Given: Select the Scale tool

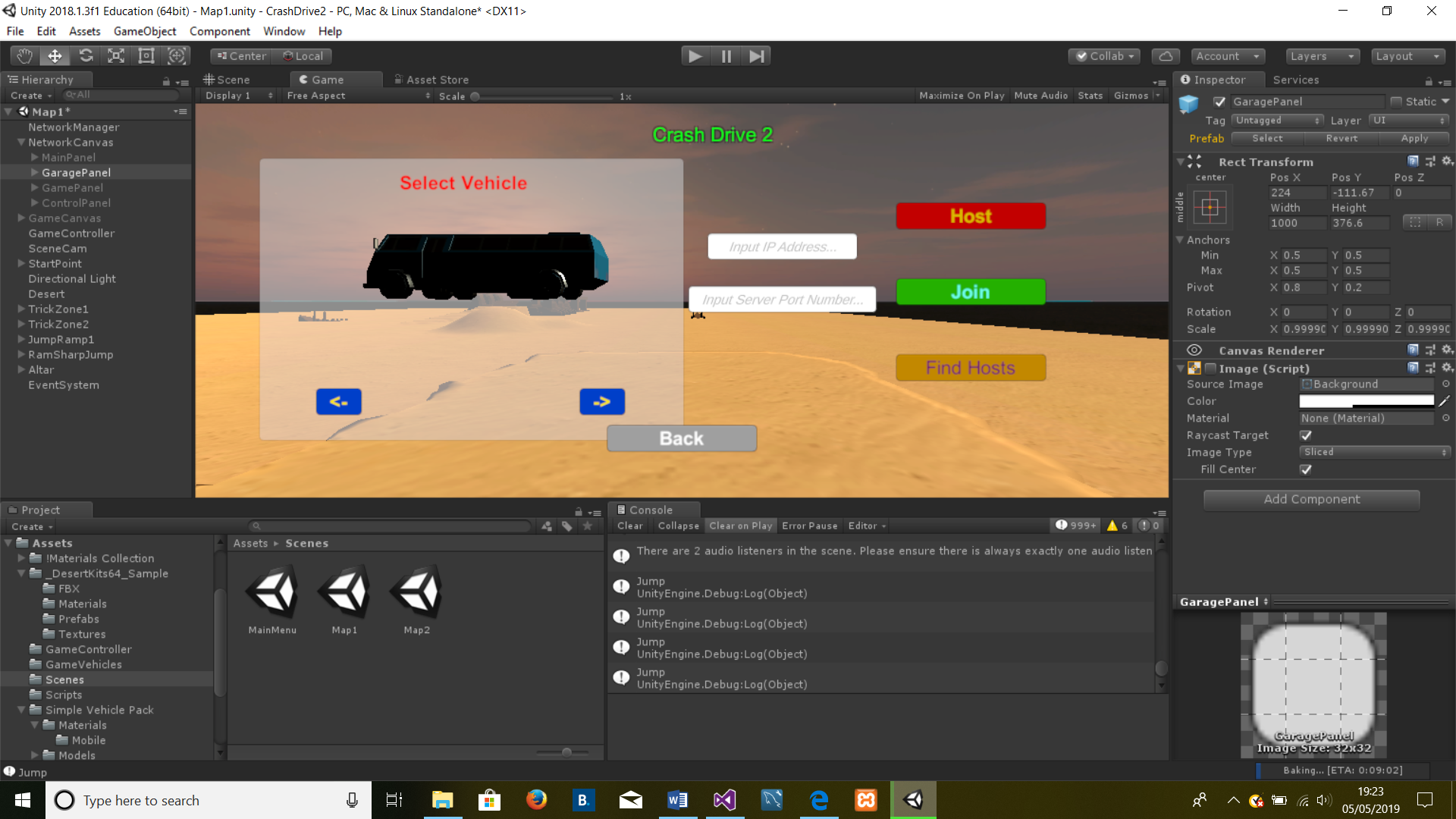Looking at the screenshot, I should click(x=116, y=56).
